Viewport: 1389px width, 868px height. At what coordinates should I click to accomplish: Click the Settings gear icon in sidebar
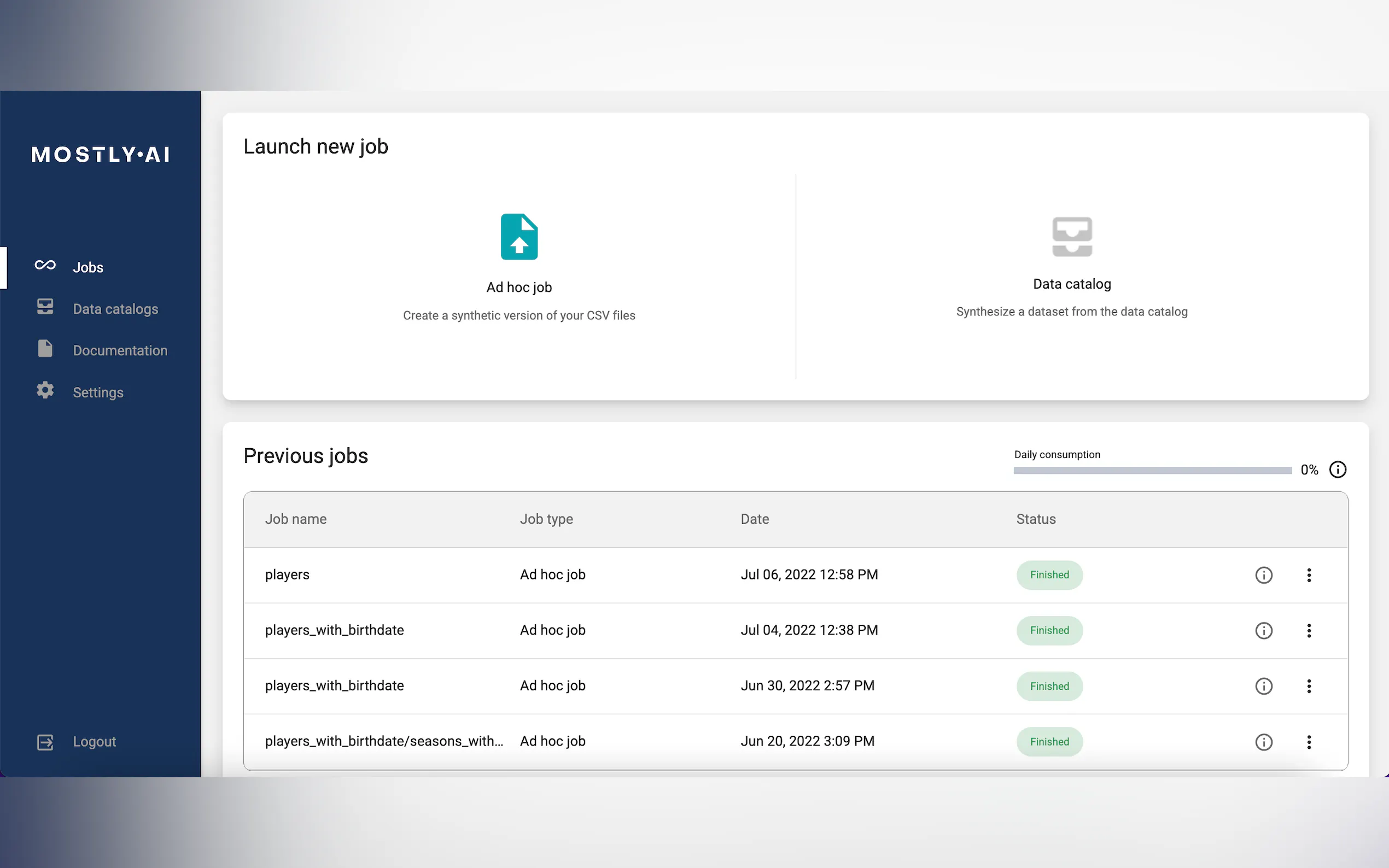click(45, 391)
